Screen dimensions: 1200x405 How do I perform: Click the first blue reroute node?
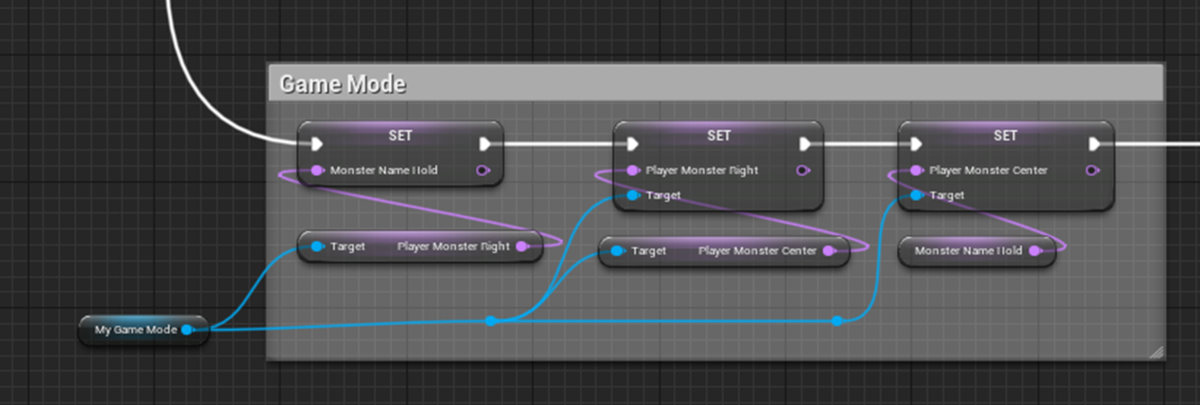491,321
